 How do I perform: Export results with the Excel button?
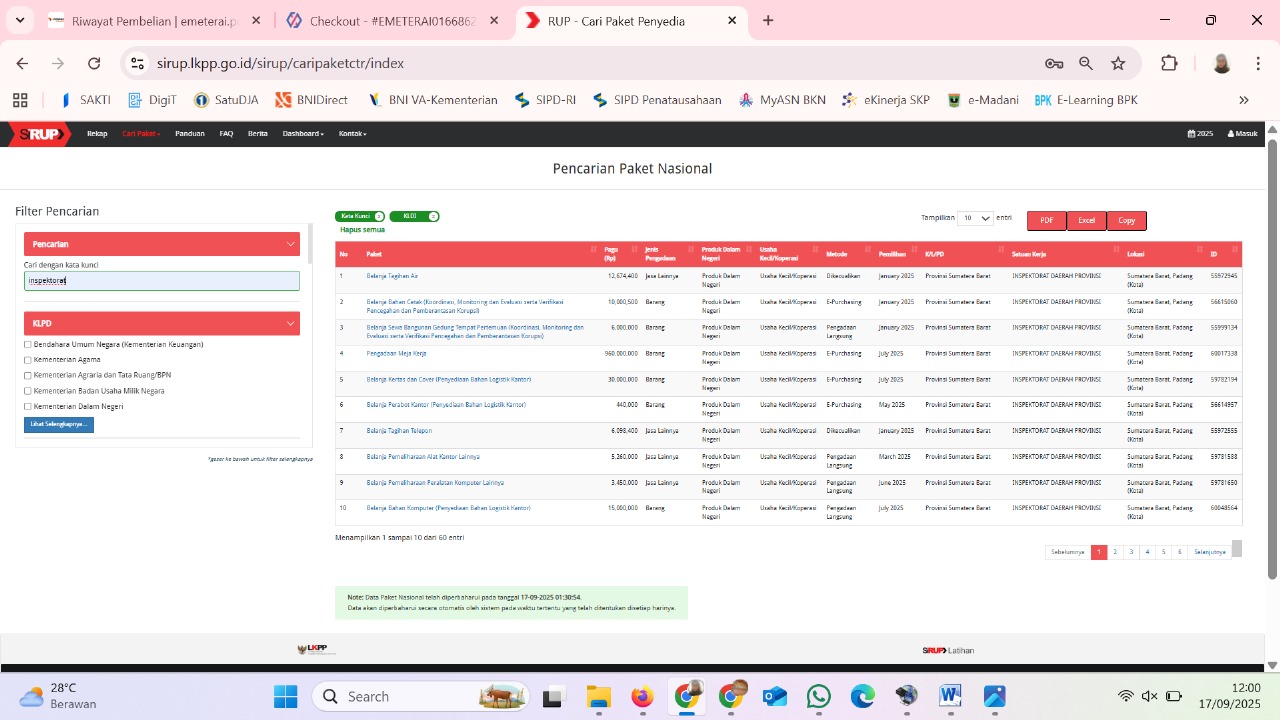[1086, 221]
